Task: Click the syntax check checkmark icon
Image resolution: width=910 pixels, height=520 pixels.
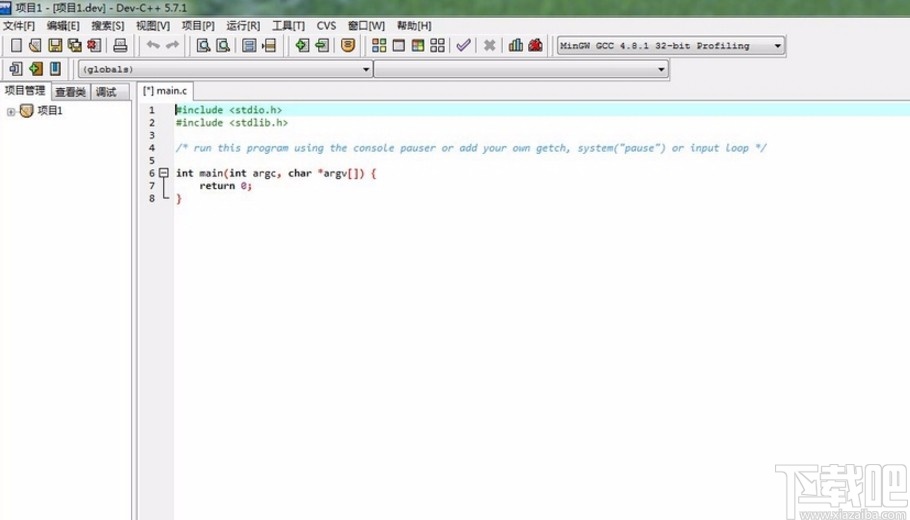Action: pyautogui.click(x=463, y=45)
